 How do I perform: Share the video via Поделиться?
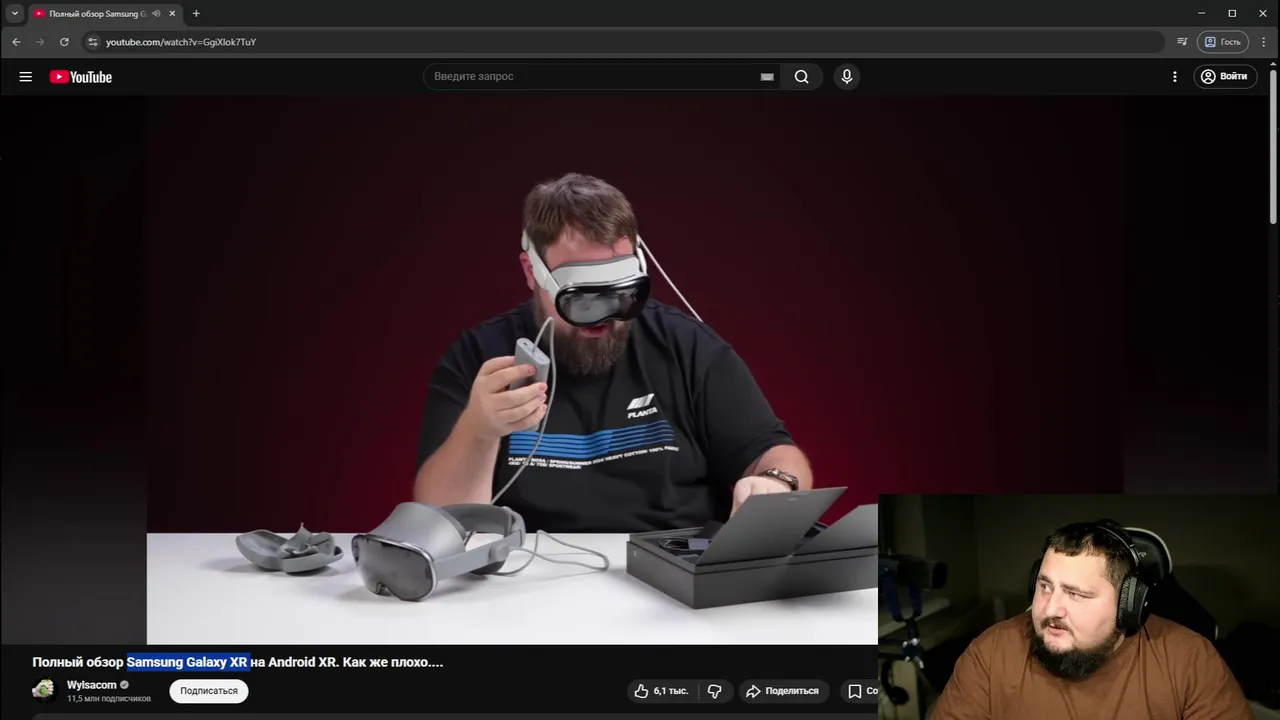click(782, 691)
